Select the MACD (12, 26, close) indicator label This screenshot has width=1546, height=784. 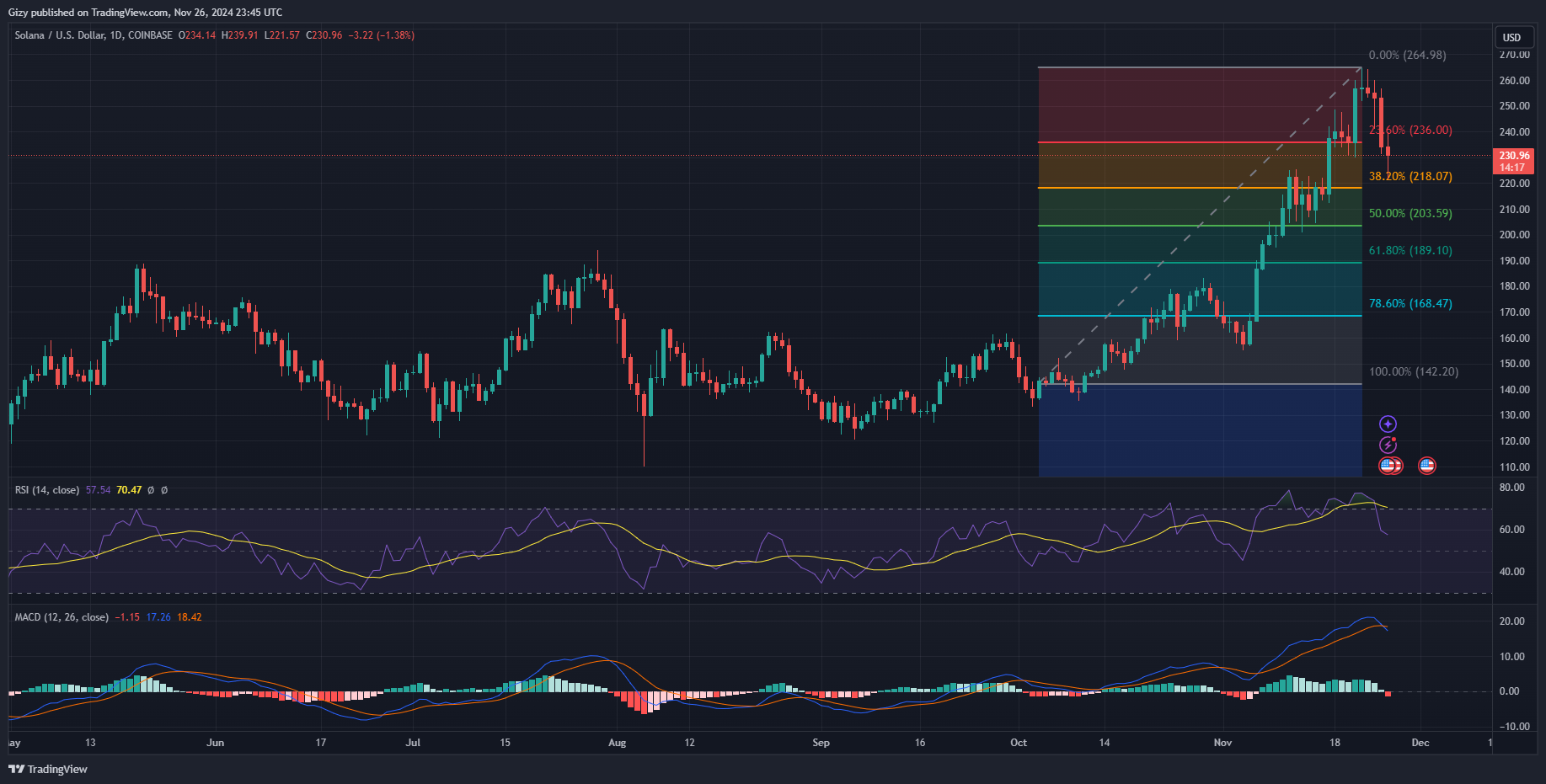(62, 617)
